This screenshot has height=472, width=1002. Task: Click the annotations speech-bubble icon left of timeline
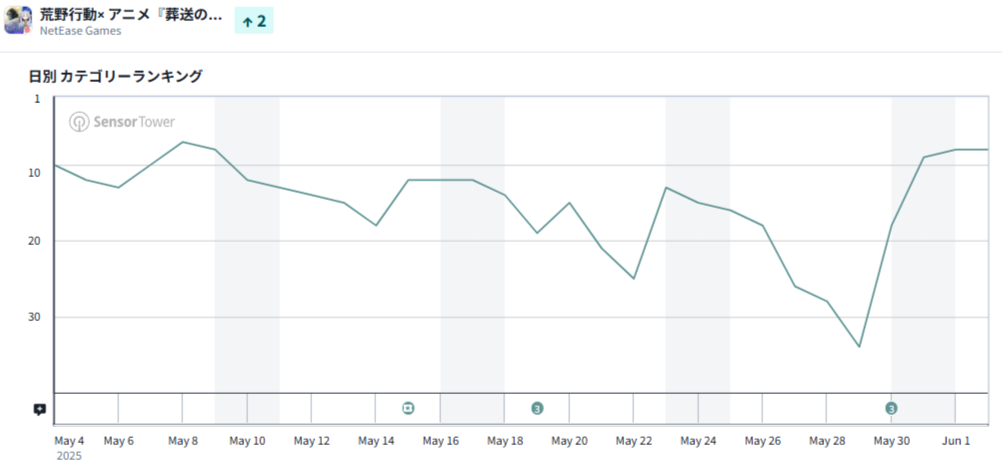[x=39, y=409]
